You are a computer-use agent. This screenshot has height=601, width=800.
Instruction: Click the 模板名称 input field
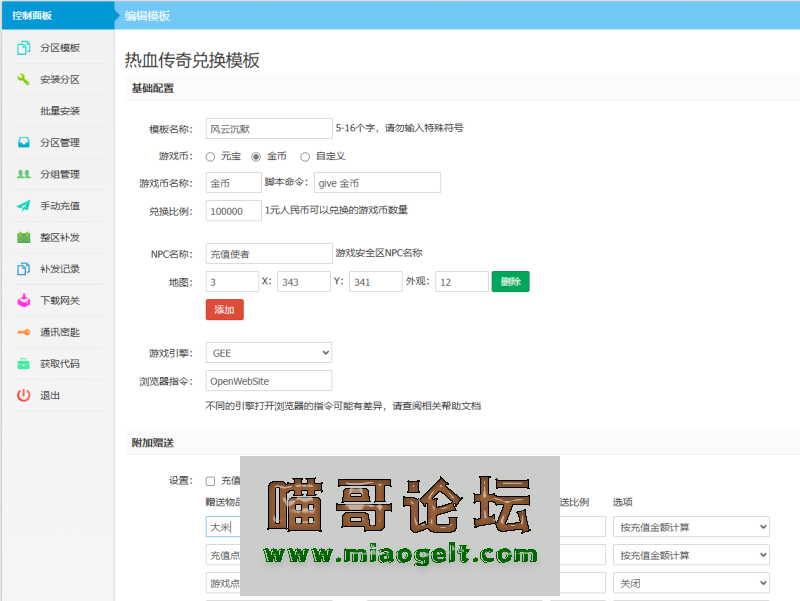(x=268, y=128)
